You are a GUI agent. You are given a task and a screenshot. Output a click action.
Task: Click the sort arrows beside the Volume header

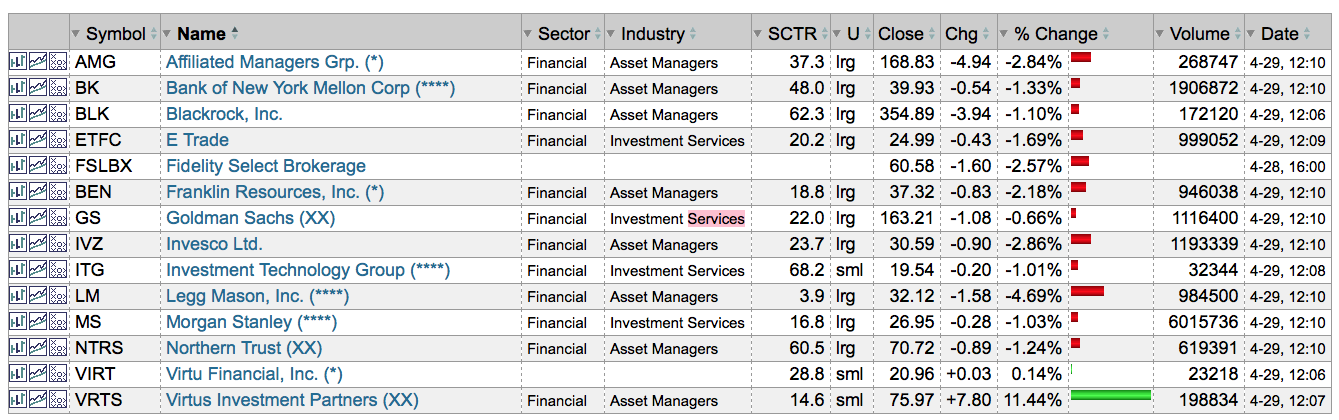[x=1236, y=34]
